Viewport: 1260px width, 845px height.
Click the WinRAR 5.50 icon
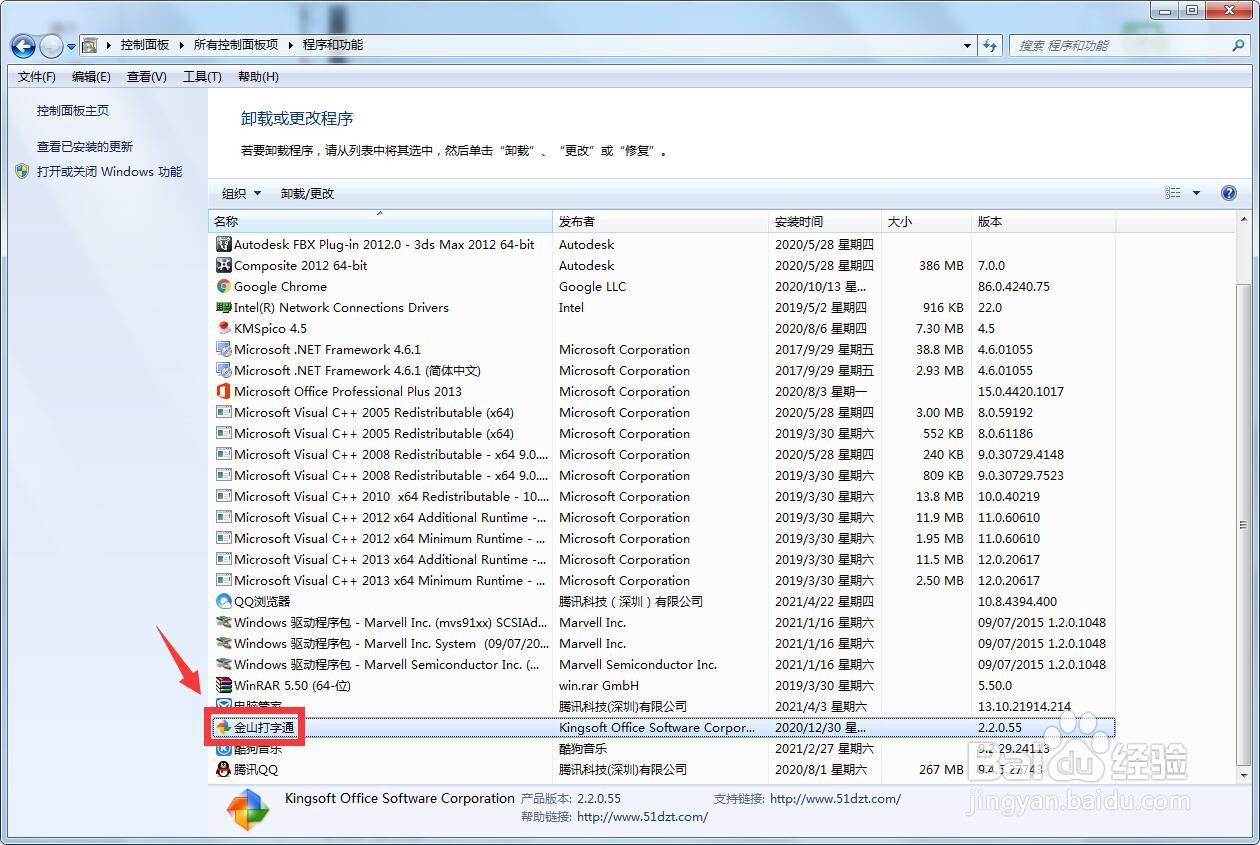pyautogui.click(x=224, y=685)
